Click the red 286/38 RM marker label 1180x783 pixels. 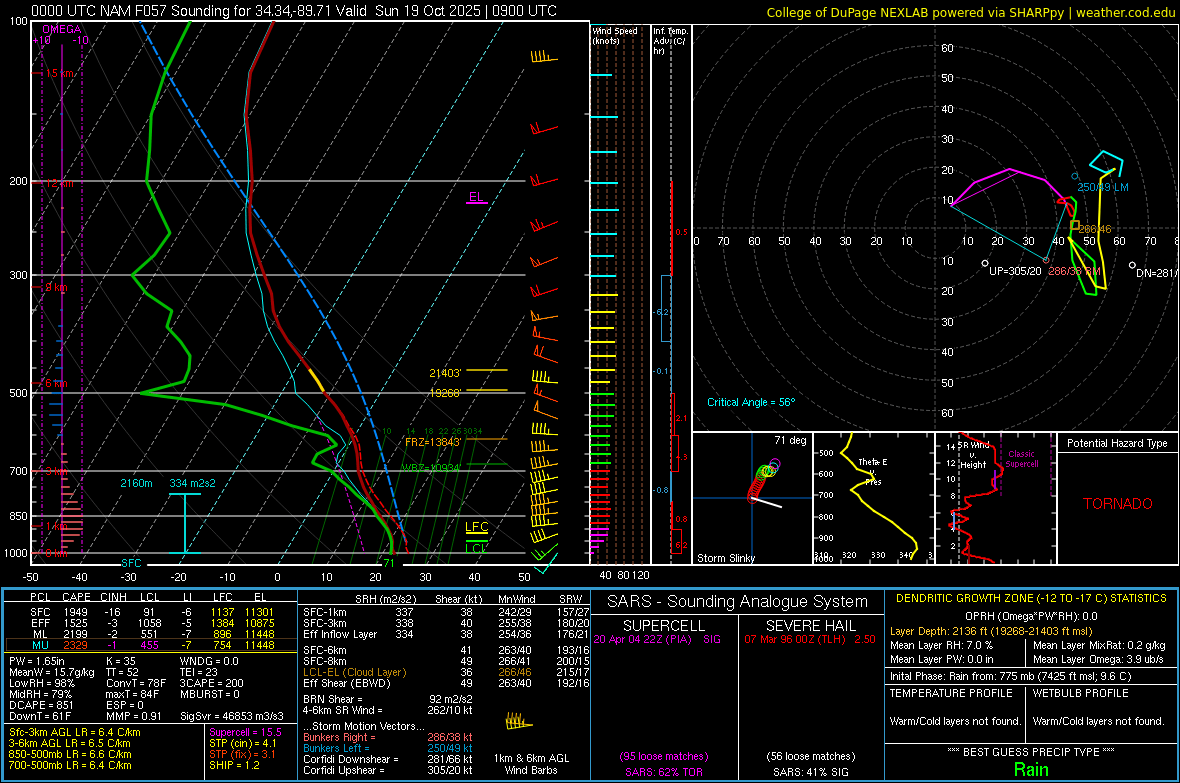pos(1074,271)
